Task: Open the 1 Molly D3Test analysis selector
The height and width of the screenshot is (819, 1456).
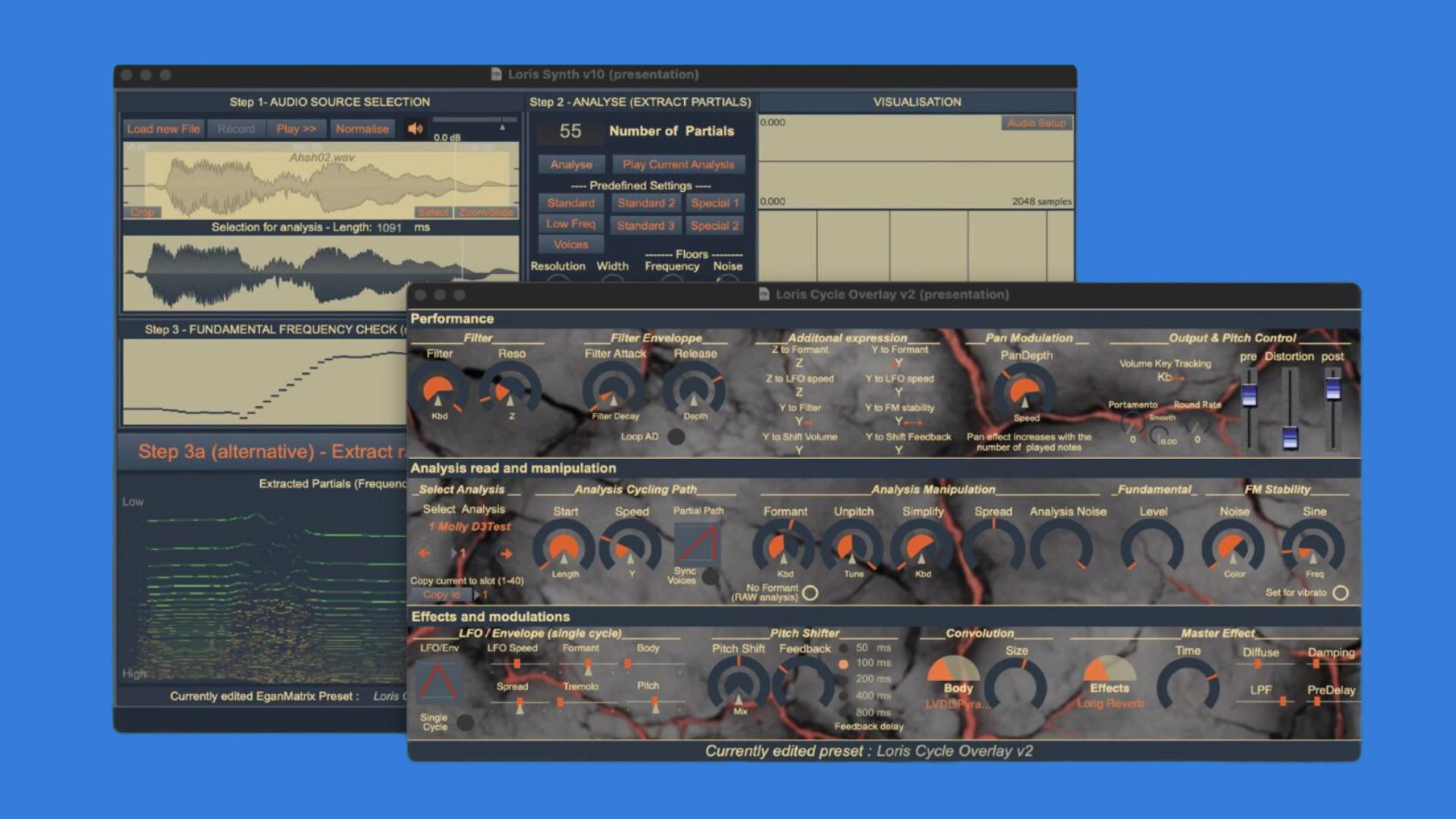Action: point(469,526)
